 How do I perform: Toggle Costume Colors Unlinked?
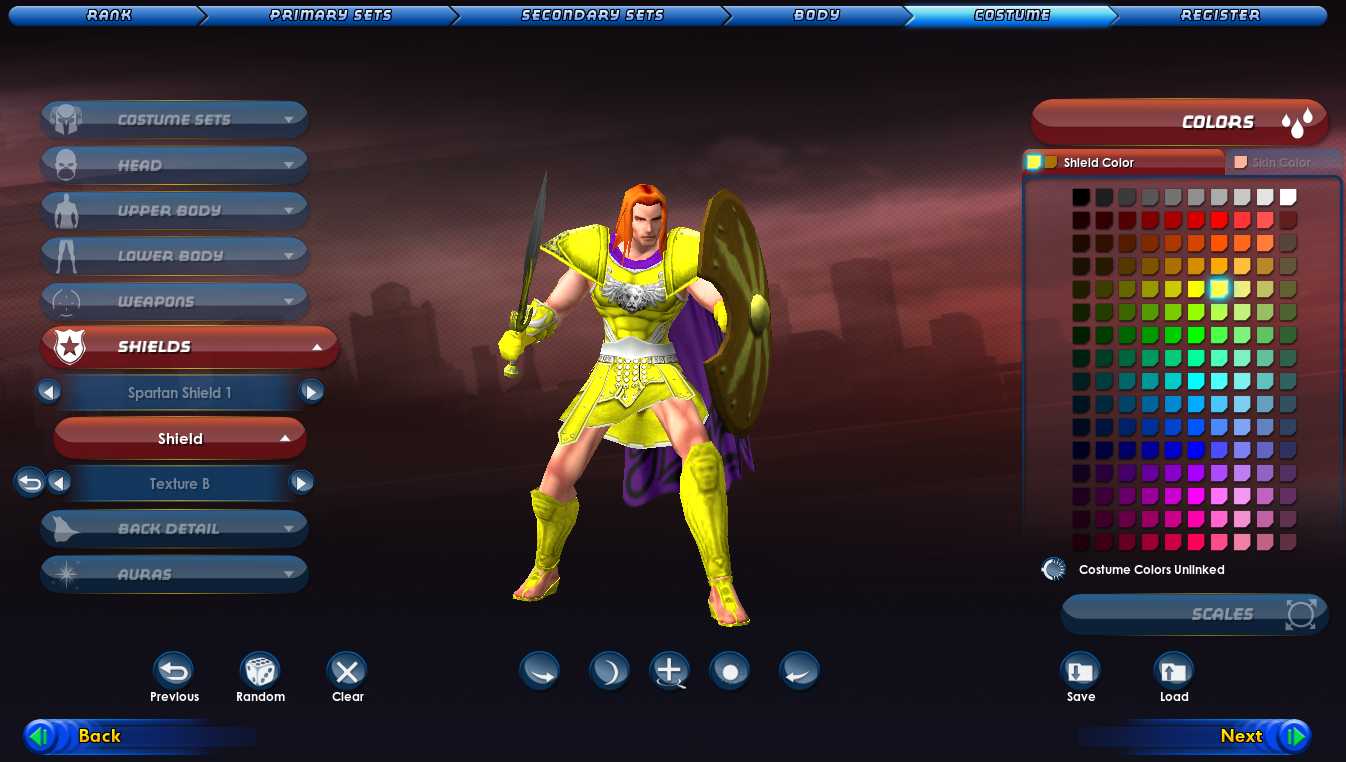click(x=1053, y=569)
